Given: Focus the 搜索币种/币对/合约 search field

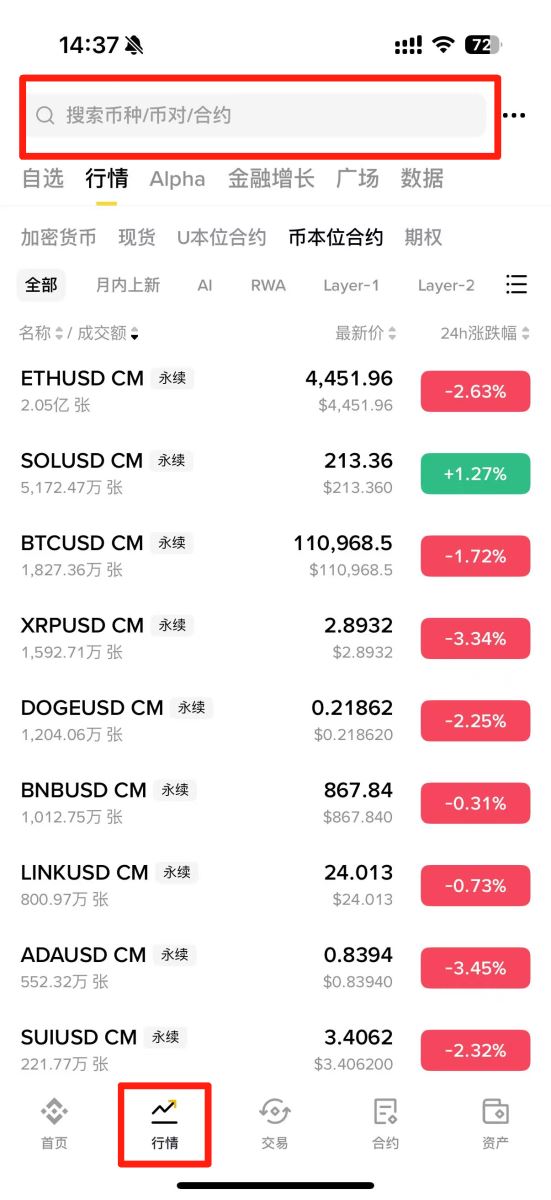Looking at the screenshot, I should [255, 116].
